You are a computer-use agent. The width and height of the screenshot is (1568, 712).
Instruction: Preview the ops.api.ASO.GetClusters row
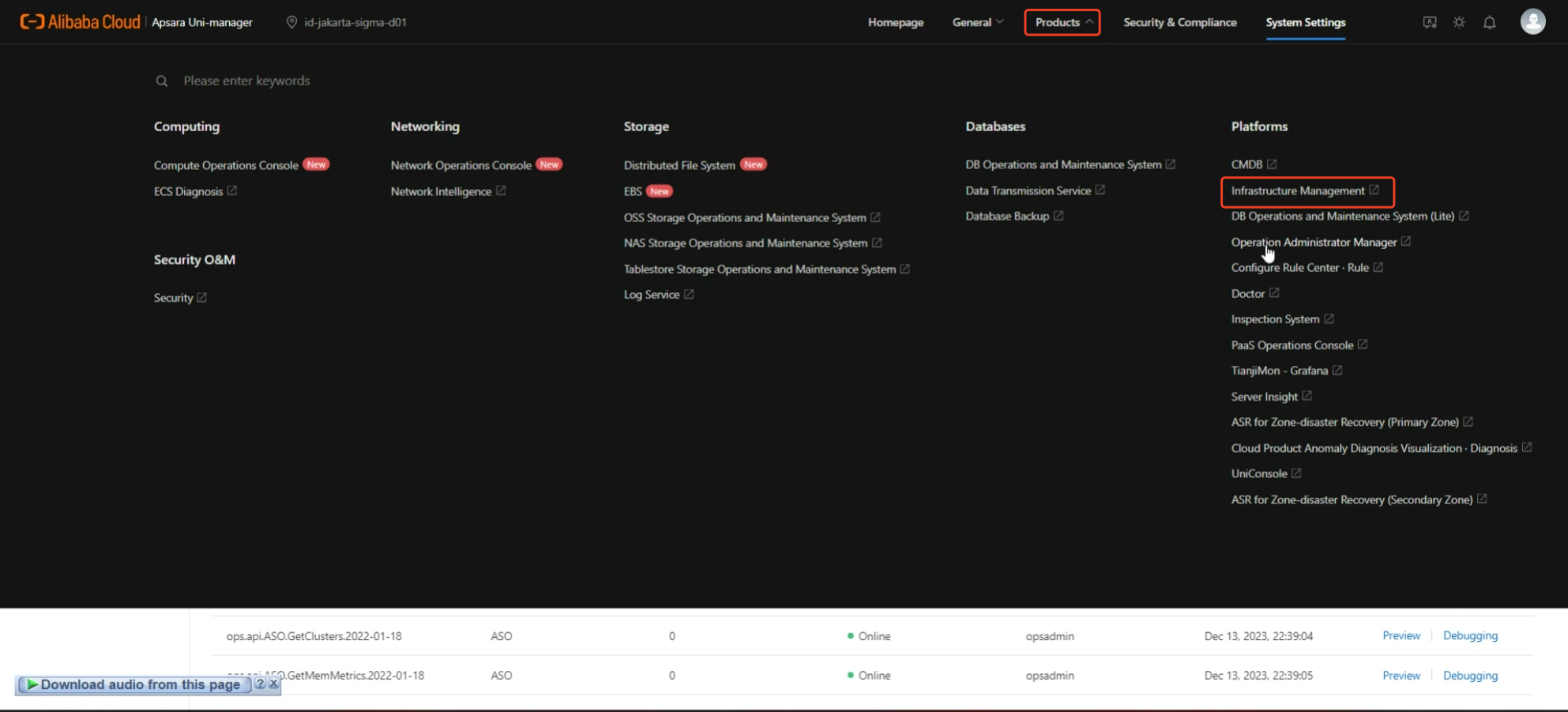coord(1401,635)
